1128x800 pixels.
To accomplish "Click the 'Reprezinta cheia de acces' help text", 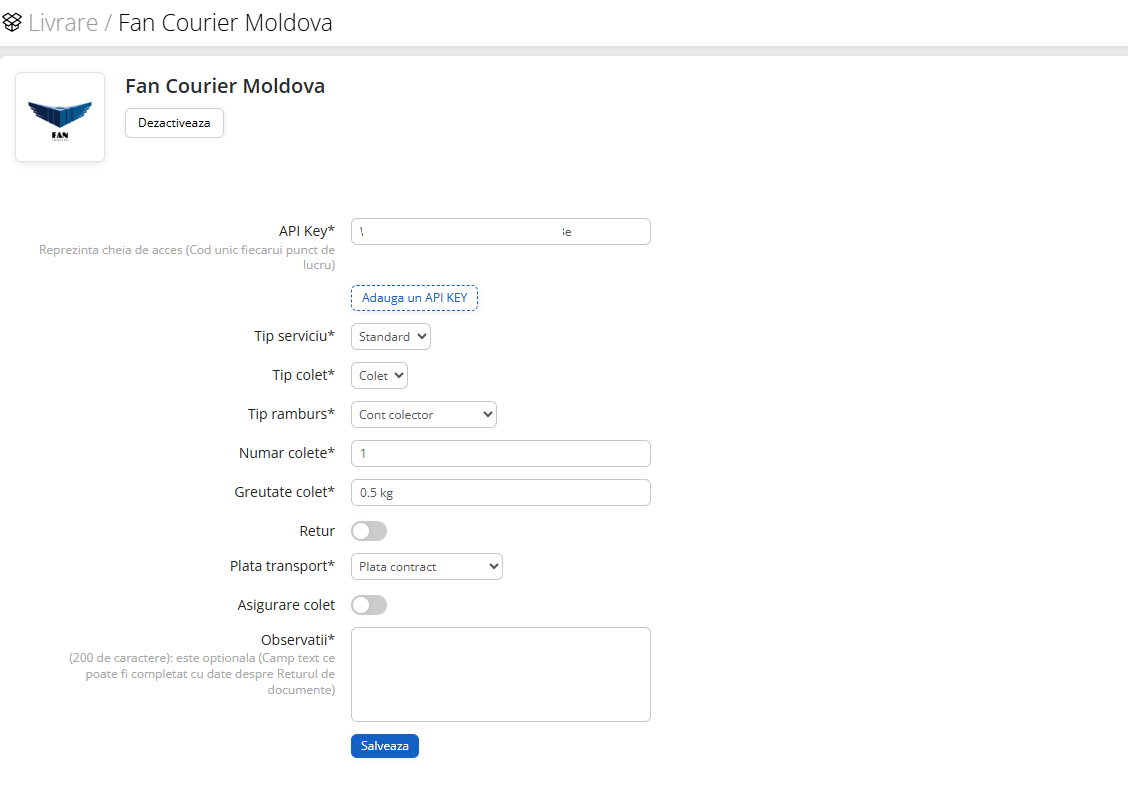I will tap(187, 258).
